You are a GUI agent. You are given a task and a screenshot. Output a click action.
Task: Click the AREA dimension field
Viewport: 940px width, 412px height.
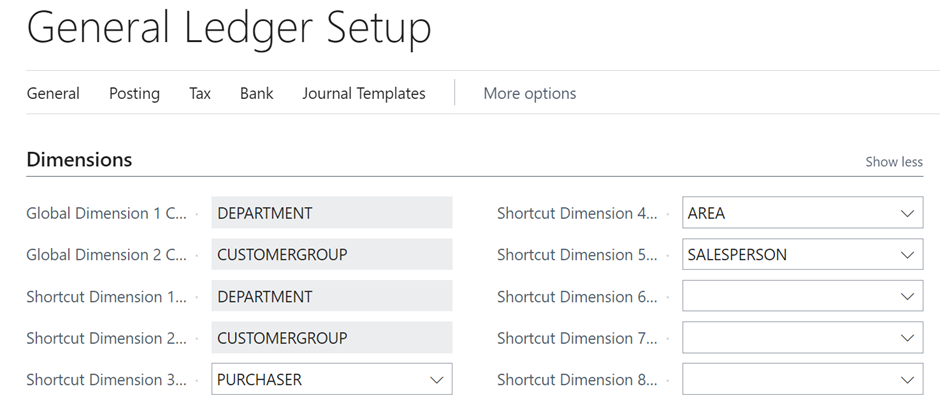pos(802,212)
